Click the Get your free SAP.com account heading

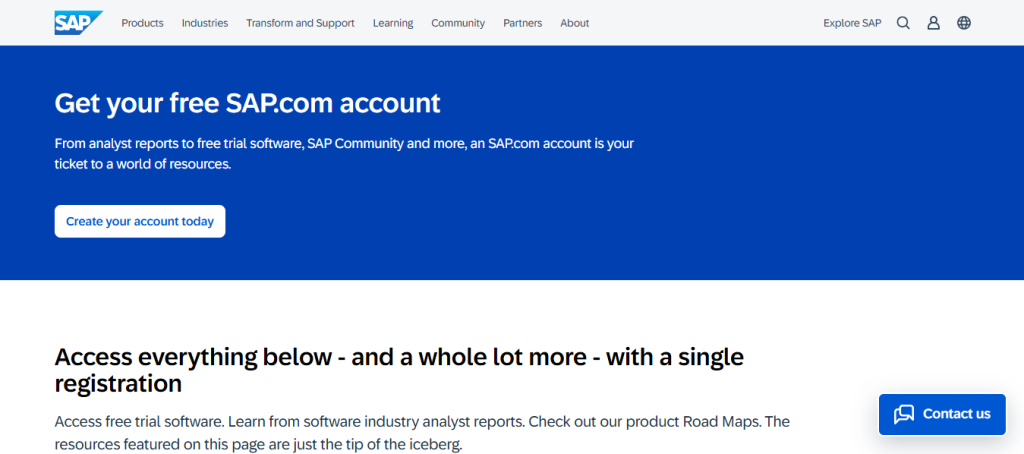(248, 104)
